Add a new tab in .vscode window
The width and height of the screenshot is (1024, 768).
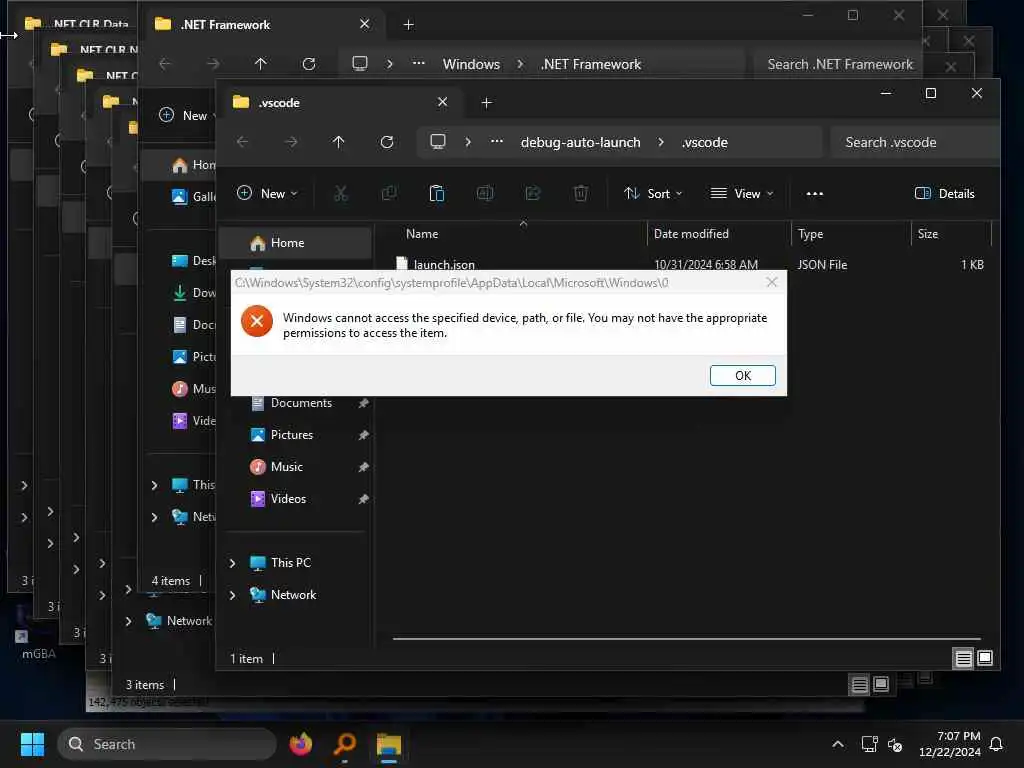coord(487,103)
